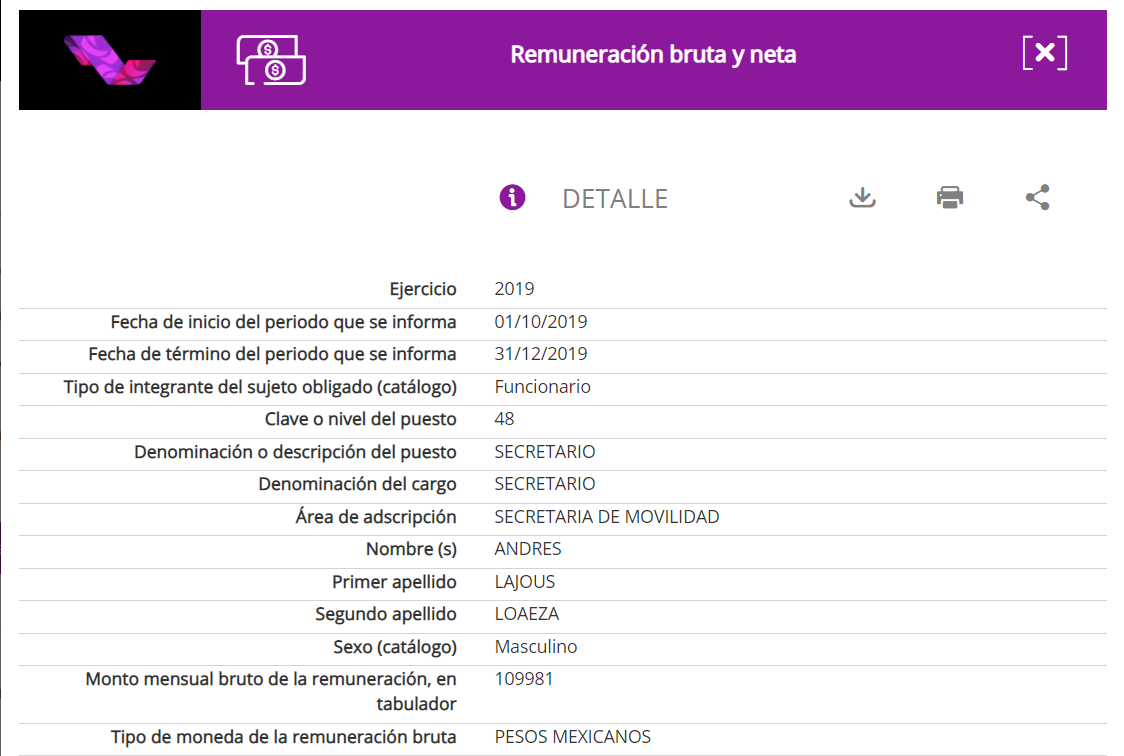Select the Ejercicio value 2019
This screenshot has width=1124, height=756.
click(x=514, y=289)
